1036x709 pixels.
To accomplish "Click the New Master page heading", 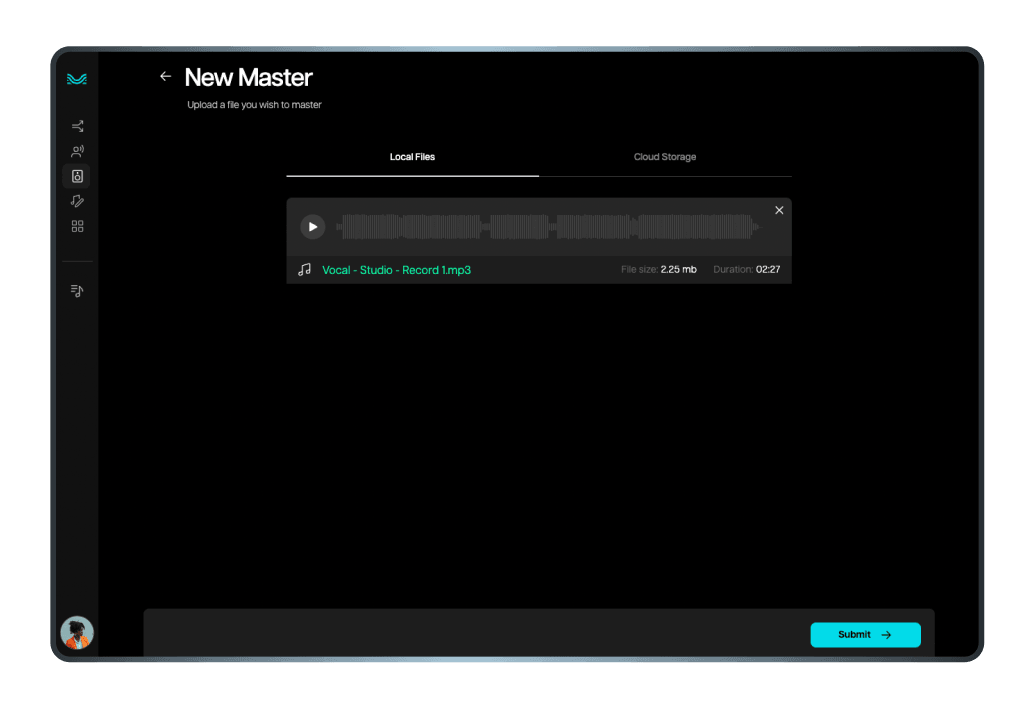I will [248, 77].
